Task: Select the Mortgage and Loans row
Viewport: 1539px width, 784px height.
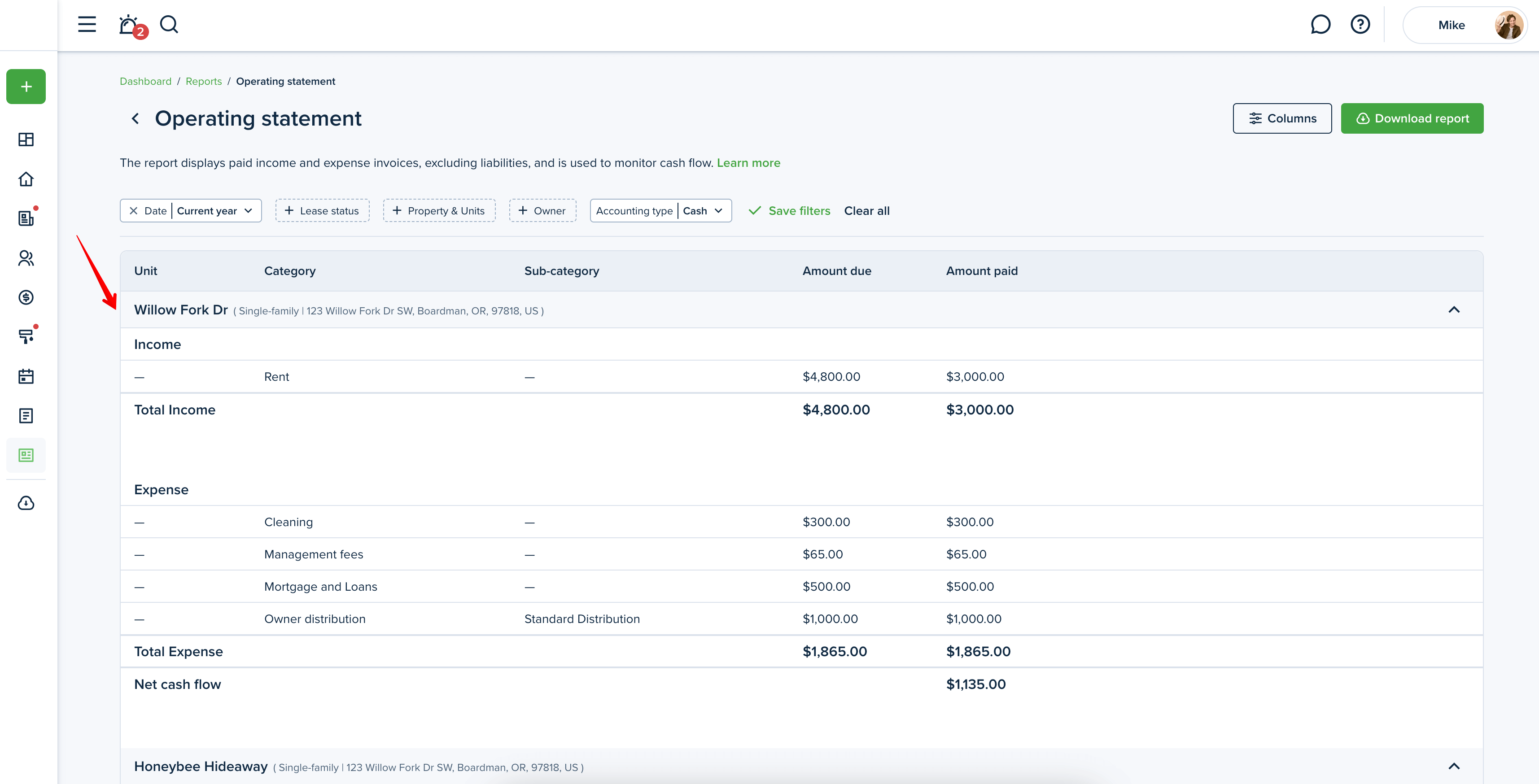Action: coord(801,586)
